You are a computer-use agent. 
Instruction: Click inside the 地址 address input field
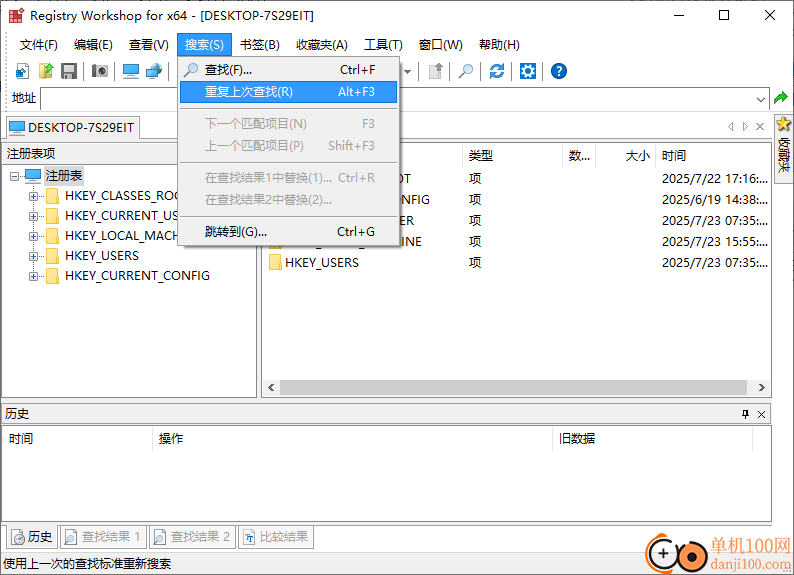(x=398, y=99)
